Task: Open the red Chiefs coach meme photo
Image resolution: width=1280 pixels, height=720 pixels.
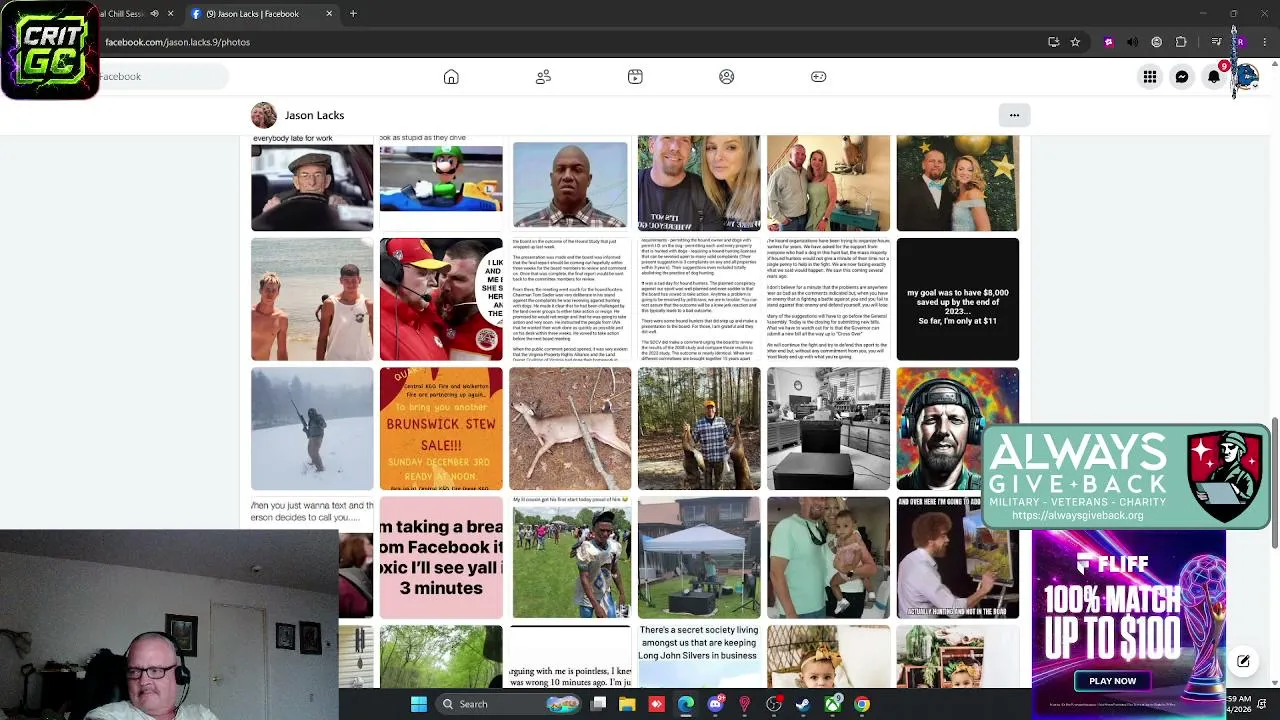Action: click(441, 299)
